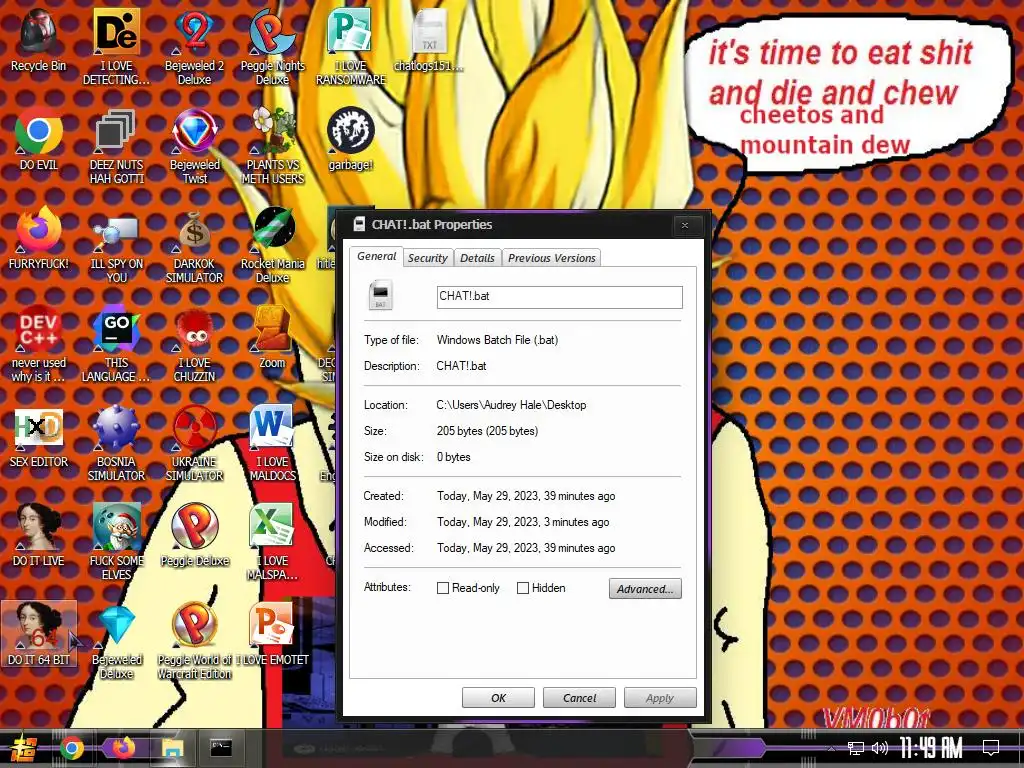Select the GoLand THIS LANGUAGE icon
This screenshot has width=1024, height=768.
(x=116, y=344)
